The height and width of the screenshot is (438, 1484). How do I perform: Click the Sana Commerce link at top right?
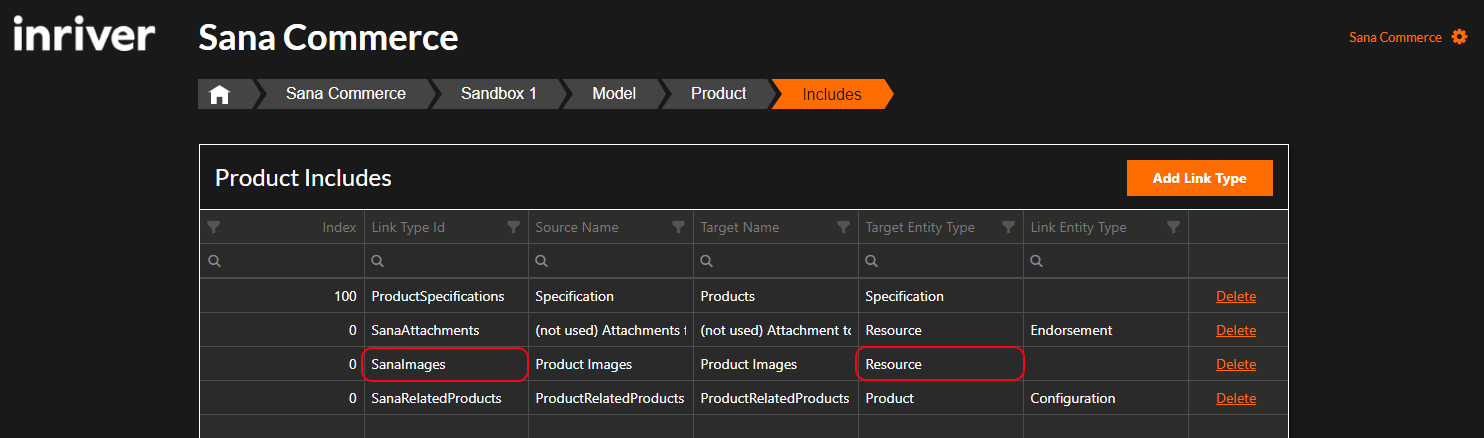[x=1395, y=37]
